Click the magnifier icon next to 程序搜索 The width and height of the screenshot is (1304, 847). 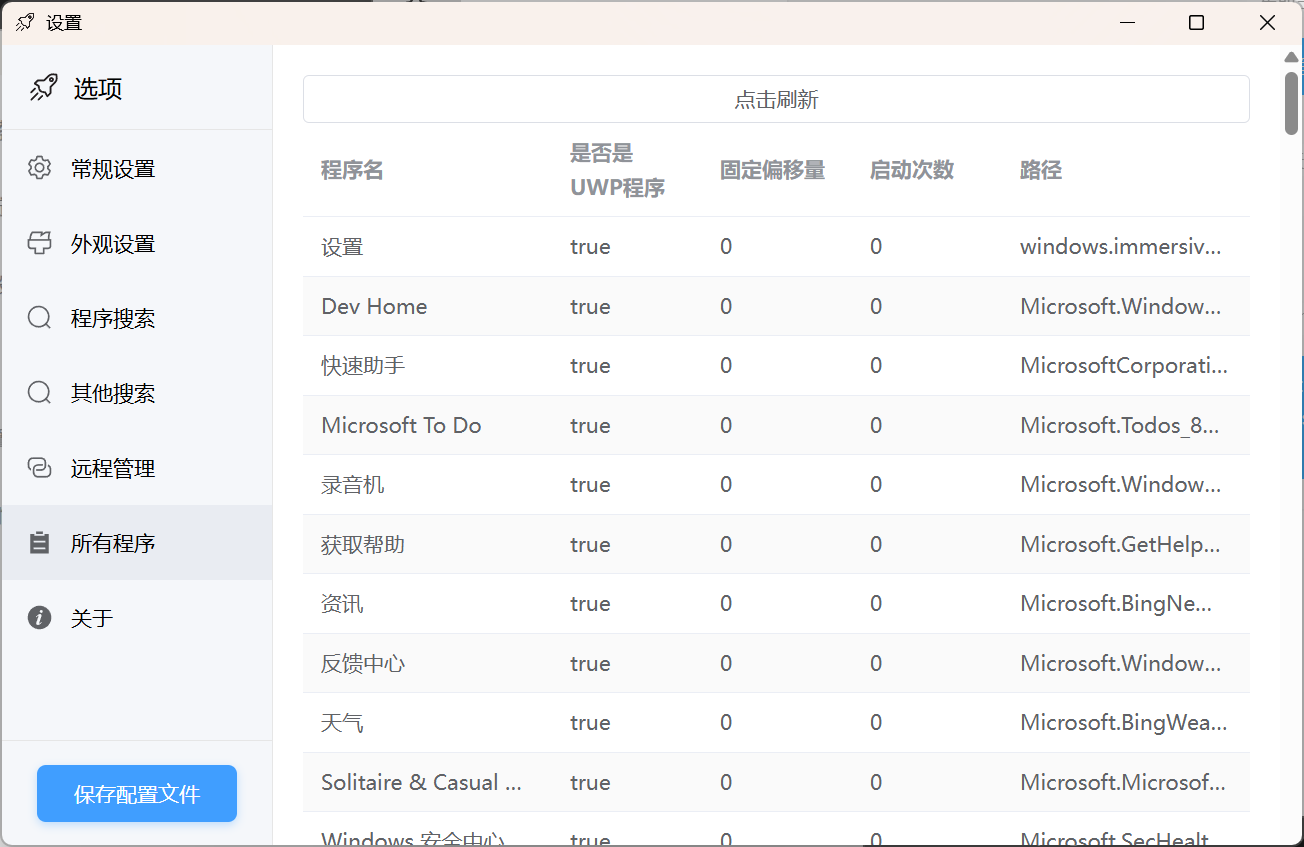coord(39,318)
